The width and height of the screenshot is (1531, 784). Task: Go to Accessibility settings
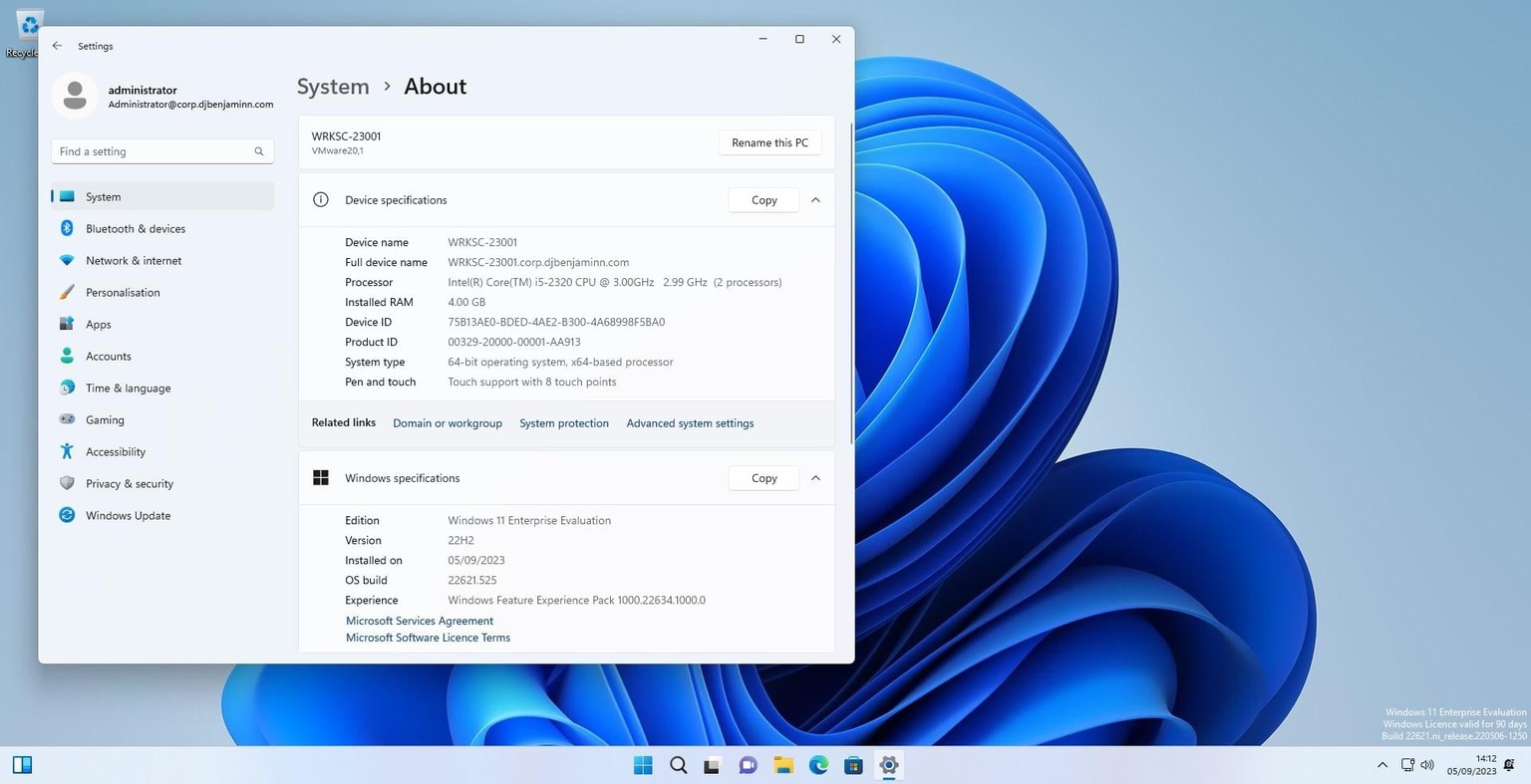point(162,451)
